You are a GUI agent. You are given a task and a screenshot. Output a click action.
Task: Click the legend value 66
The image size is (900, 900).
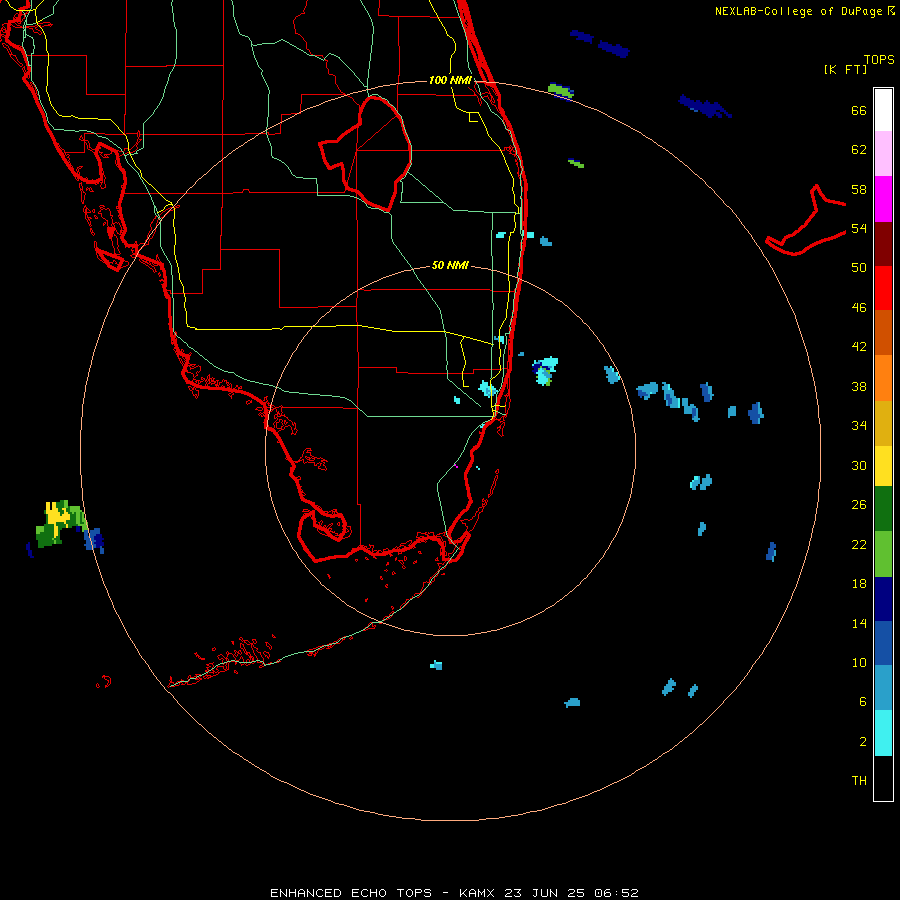pos(859,111)
